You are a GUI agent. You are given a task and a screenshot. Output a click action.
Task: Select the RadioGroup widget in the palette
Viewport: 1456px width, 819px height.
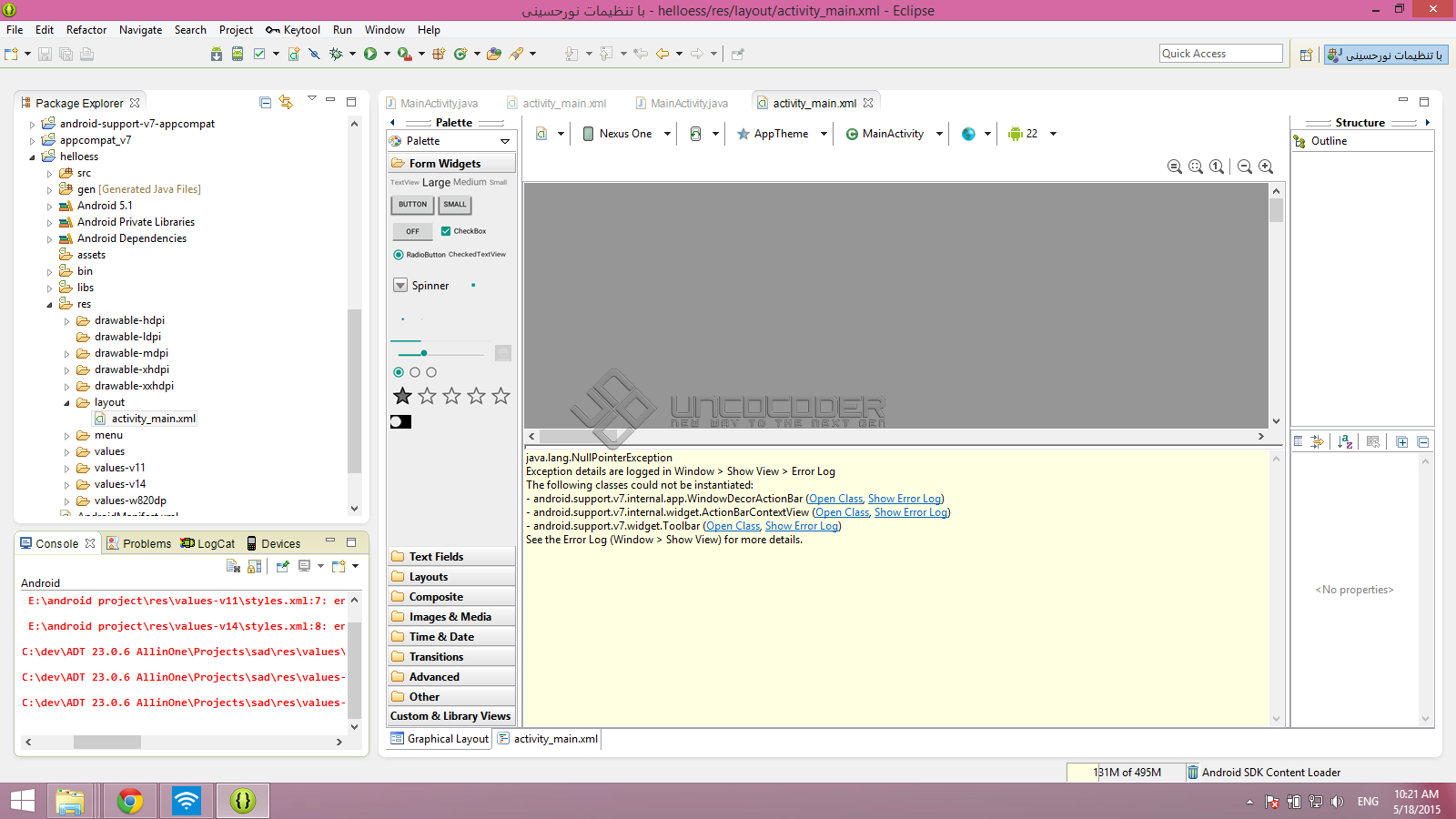pyautogui.click(x=415, y=372)
